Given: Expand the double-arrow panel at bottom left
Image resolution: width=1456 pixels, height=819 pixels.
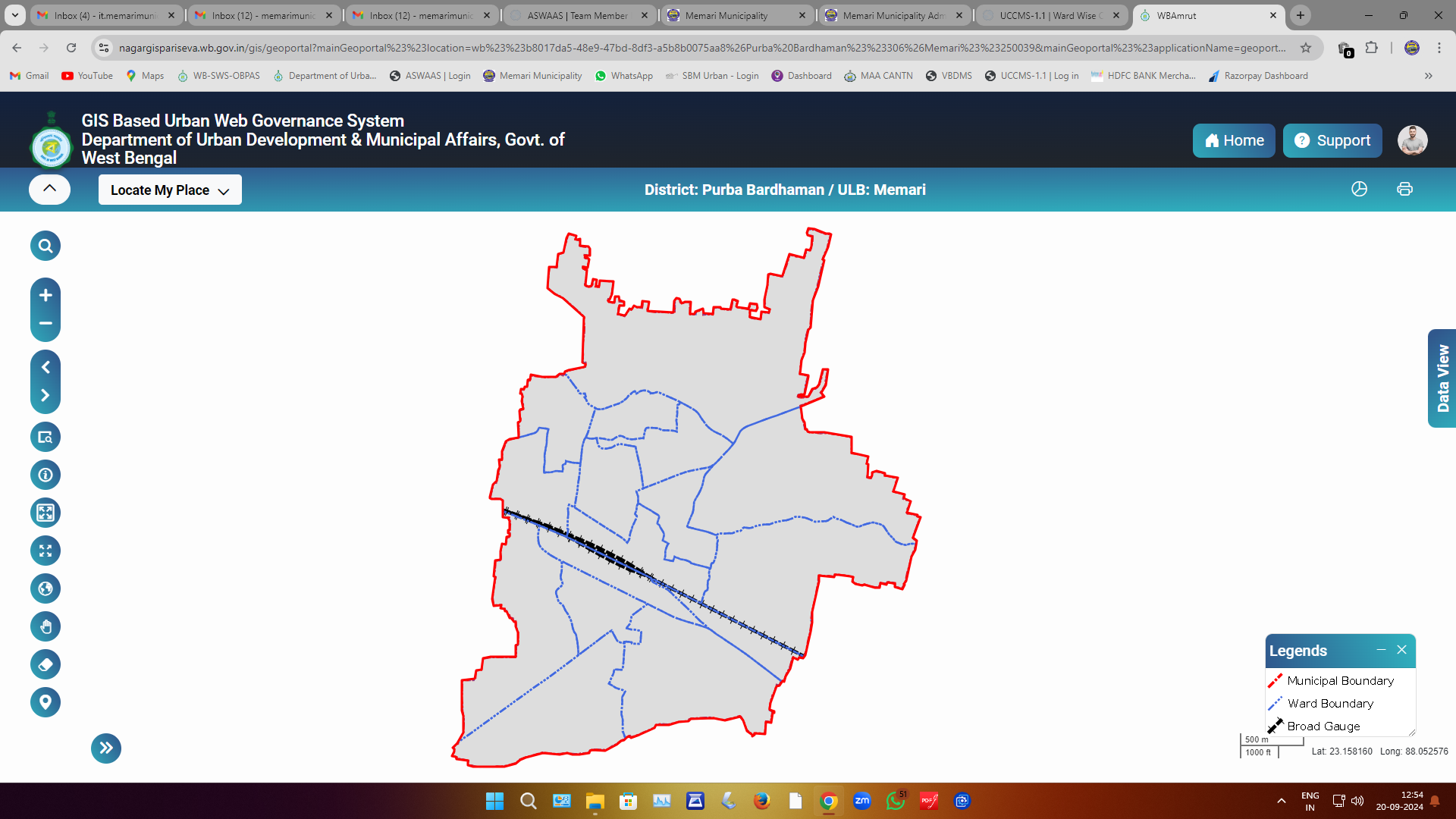Looking at the screenshot, I should pos(106,748).
